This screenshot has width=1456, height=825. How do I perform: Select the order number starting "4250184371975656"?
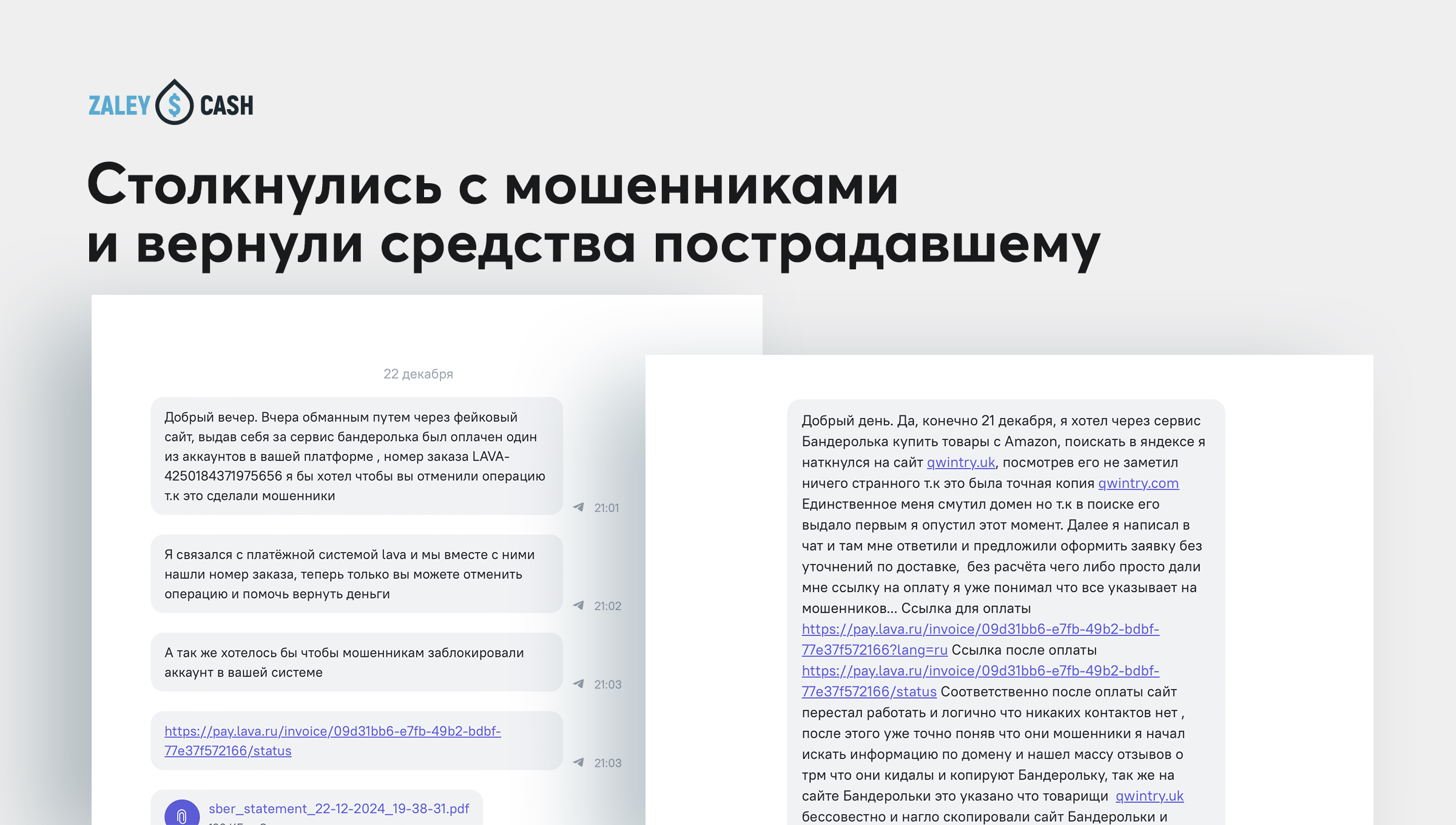pos(223,476)
